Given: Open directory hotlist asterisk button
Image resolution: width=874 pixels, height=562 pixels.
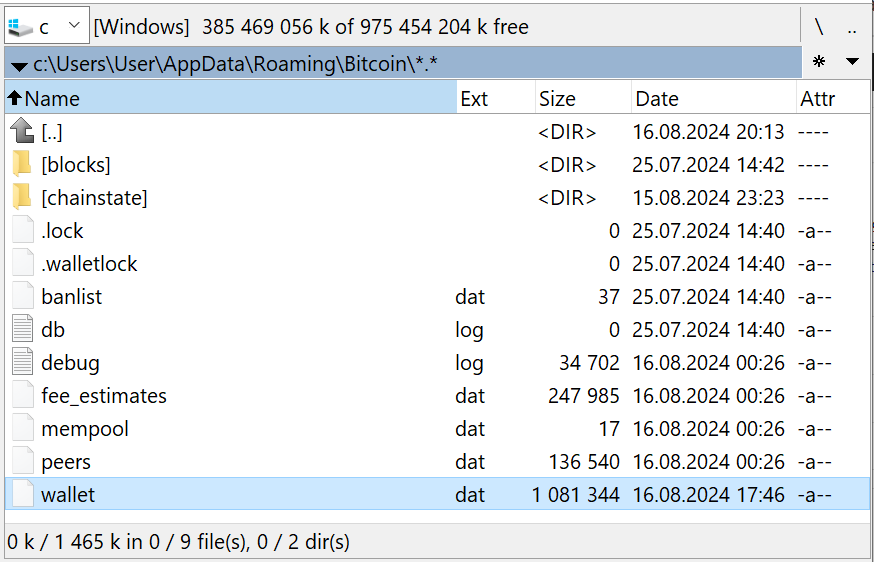Looking at the screenshot, I should coord(819,61).
